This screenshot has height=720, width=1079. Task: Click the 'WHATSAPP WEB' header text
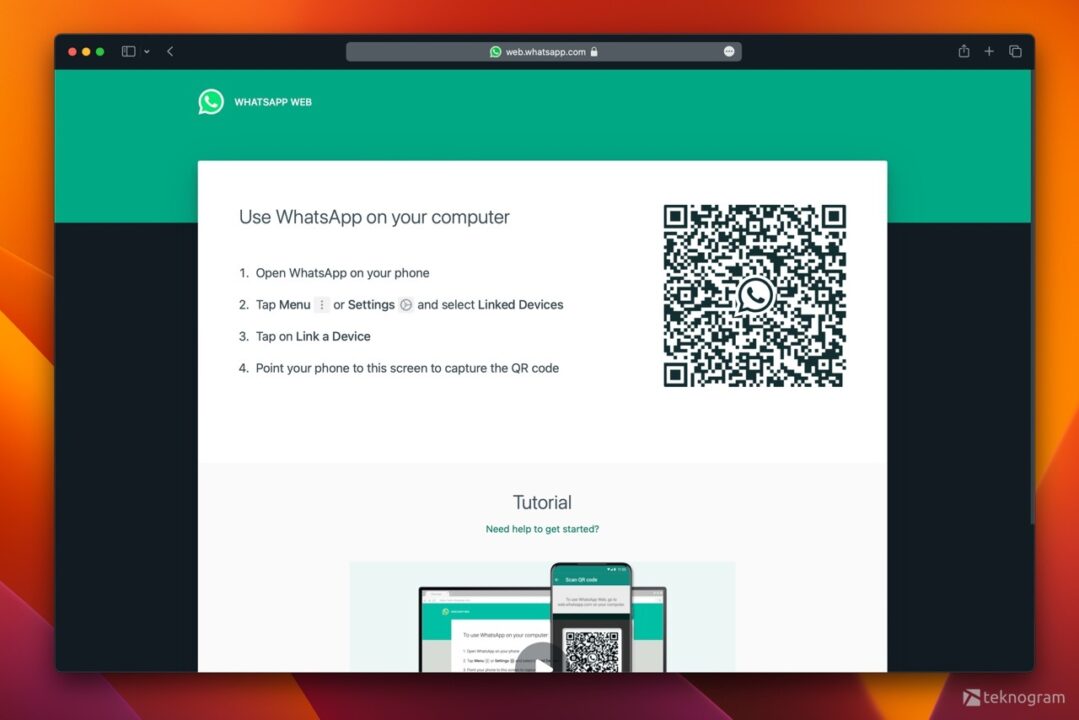point(273,102)
